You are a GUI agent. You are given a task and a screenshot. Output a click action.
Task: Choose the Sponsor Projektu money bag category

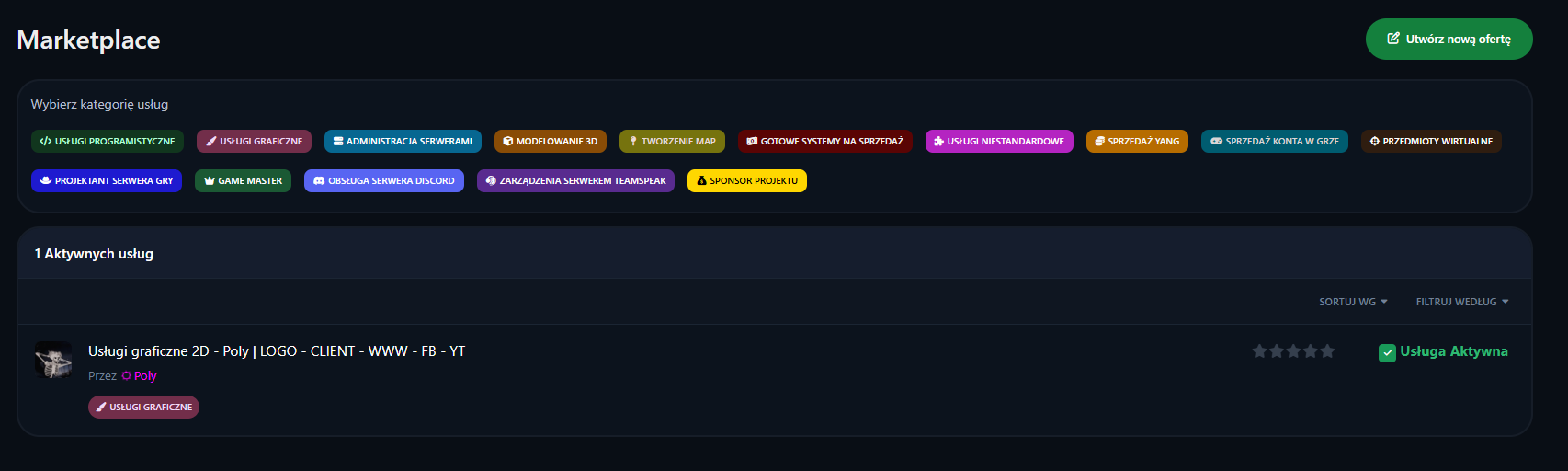pos(746,181)
